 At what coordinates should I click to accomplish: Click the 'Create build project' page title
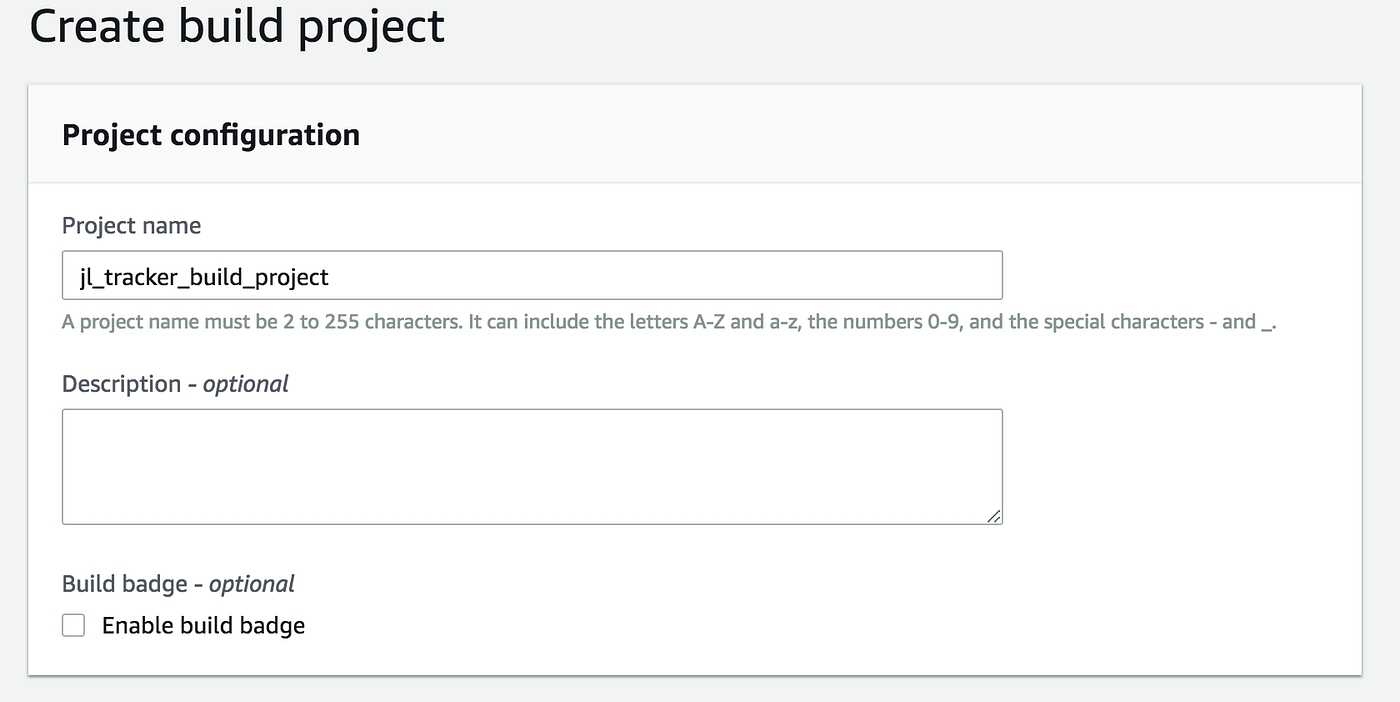(x=237, y=26)
